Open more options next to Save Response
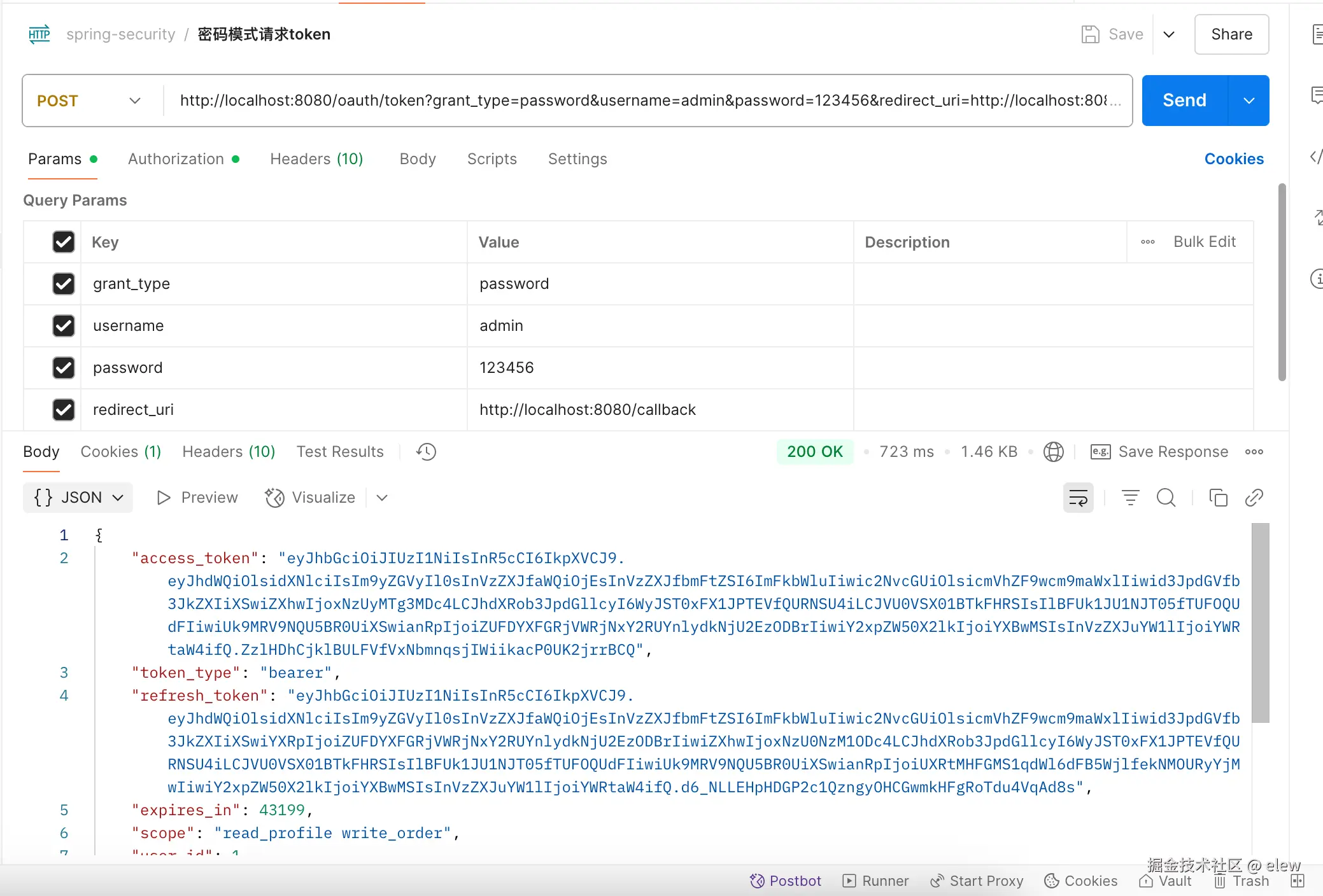The height and width of the screenshot is (896, 1323). click(1254, 452)
